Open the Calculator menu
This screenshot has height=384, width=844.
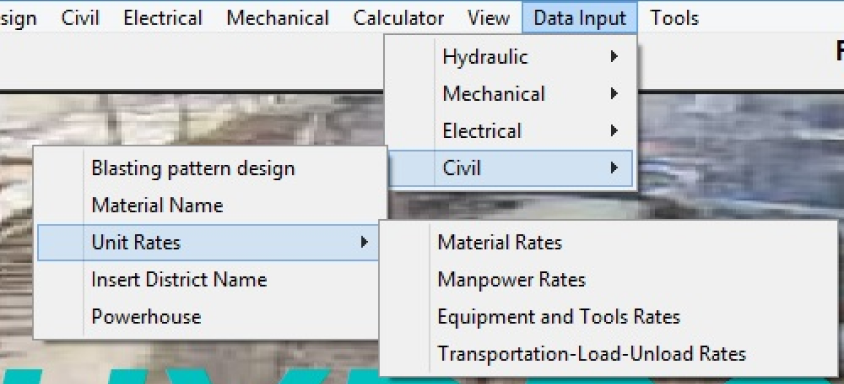click(398, 18)
